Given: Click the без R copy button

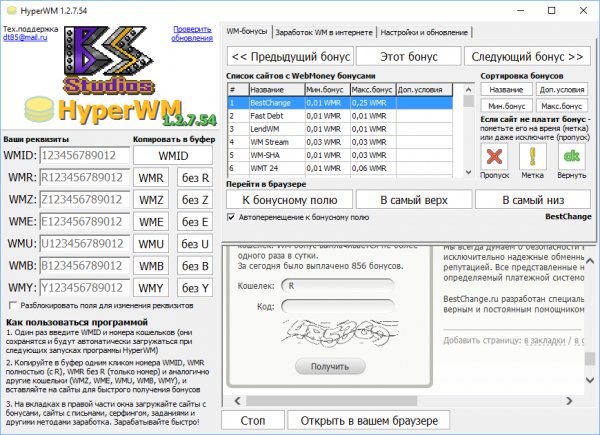Looking at the screenshot, I should click(x=195, y=178).
